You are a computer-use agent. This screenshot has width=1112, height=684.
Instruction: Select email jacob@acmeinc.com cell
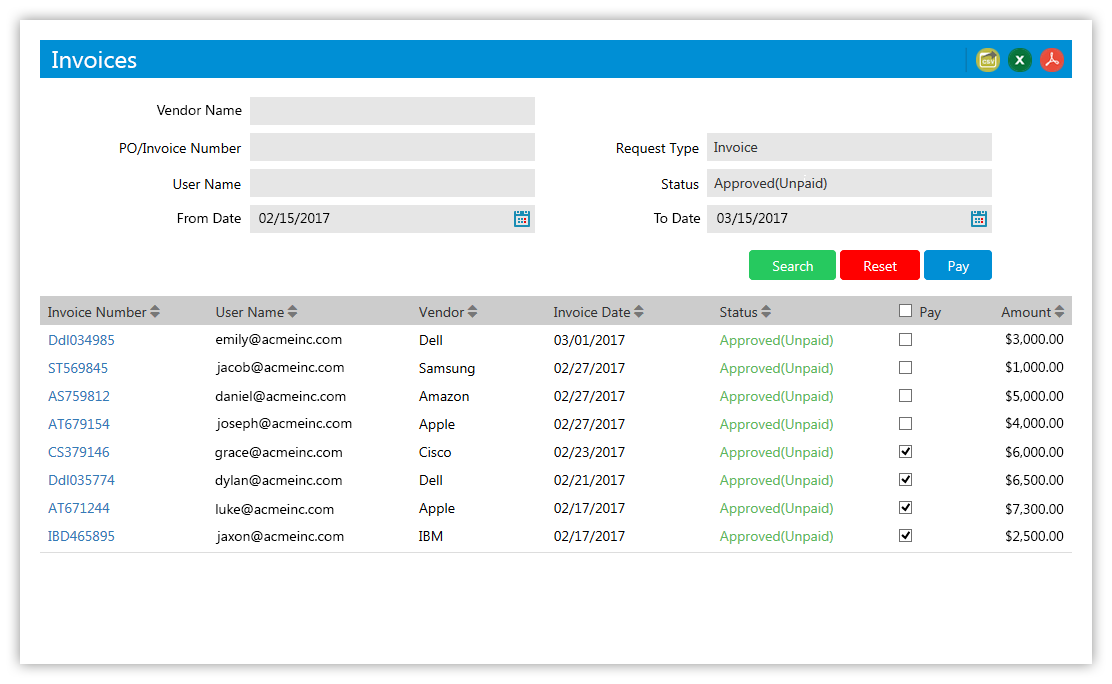(x=279, y=368)
